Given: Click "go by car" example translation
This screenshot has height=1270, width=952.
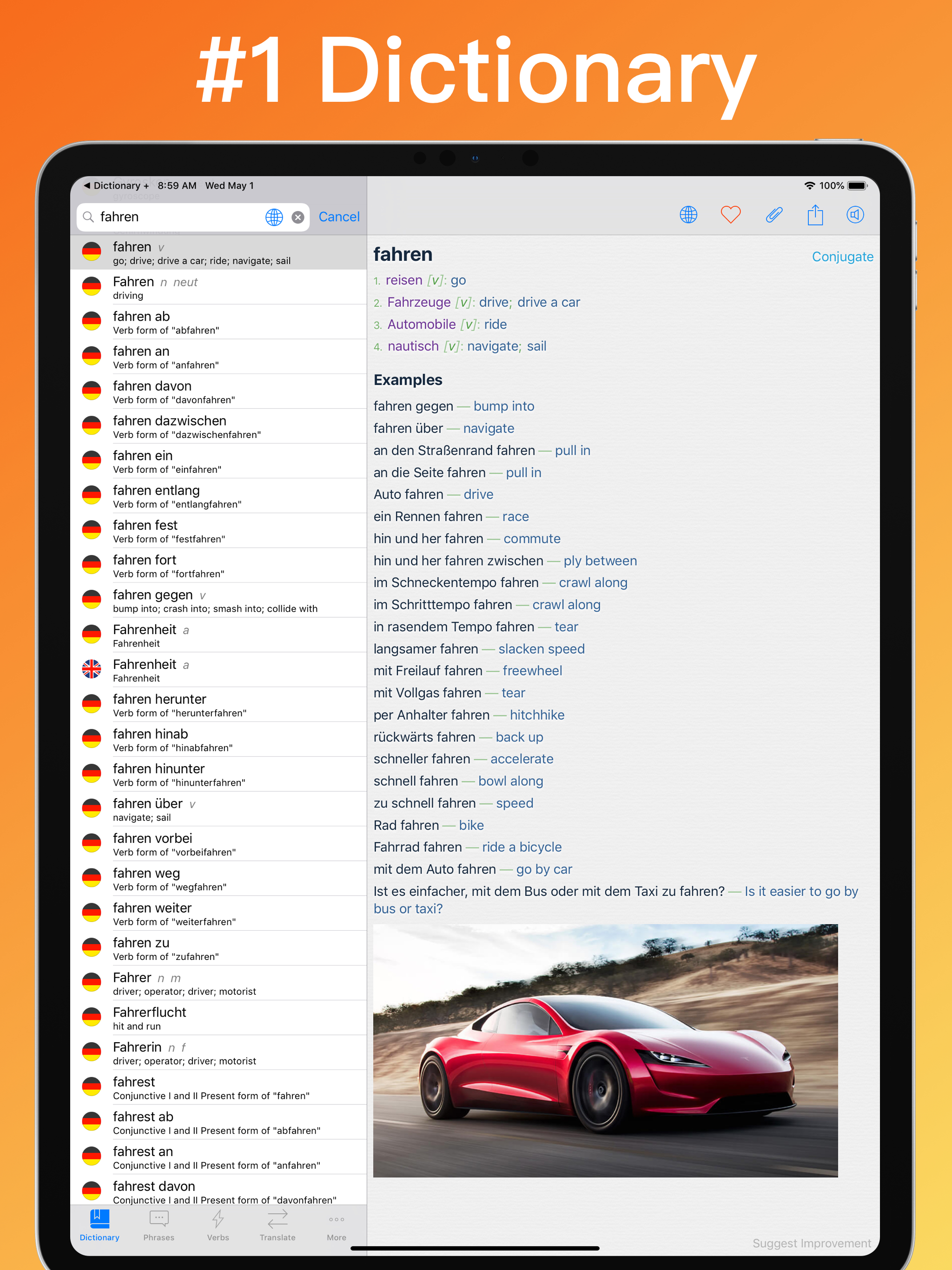Looking at the screenshot, I should pos(544,869).
